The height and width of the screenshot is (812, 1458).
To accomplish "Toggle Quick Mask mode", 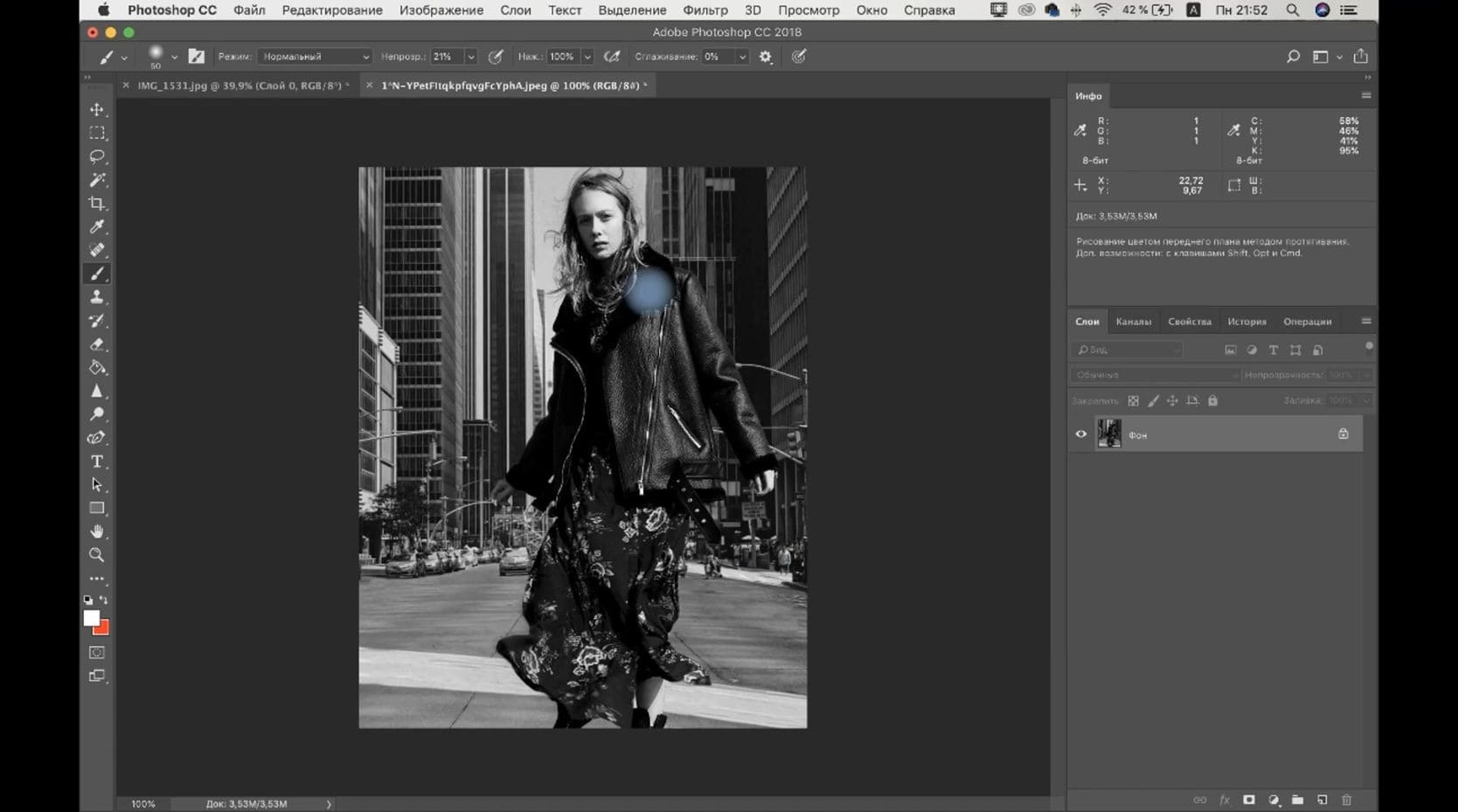I will [97, 653].
